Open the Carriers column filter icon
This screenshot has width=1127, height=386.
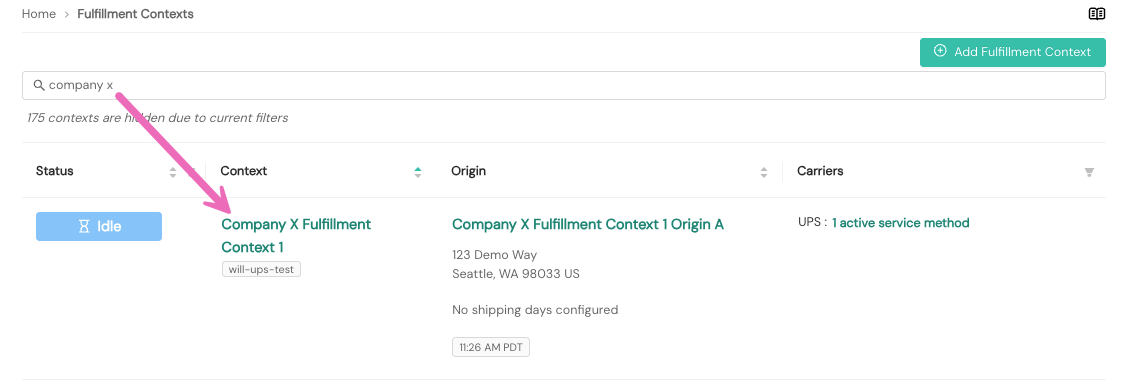1089,172
